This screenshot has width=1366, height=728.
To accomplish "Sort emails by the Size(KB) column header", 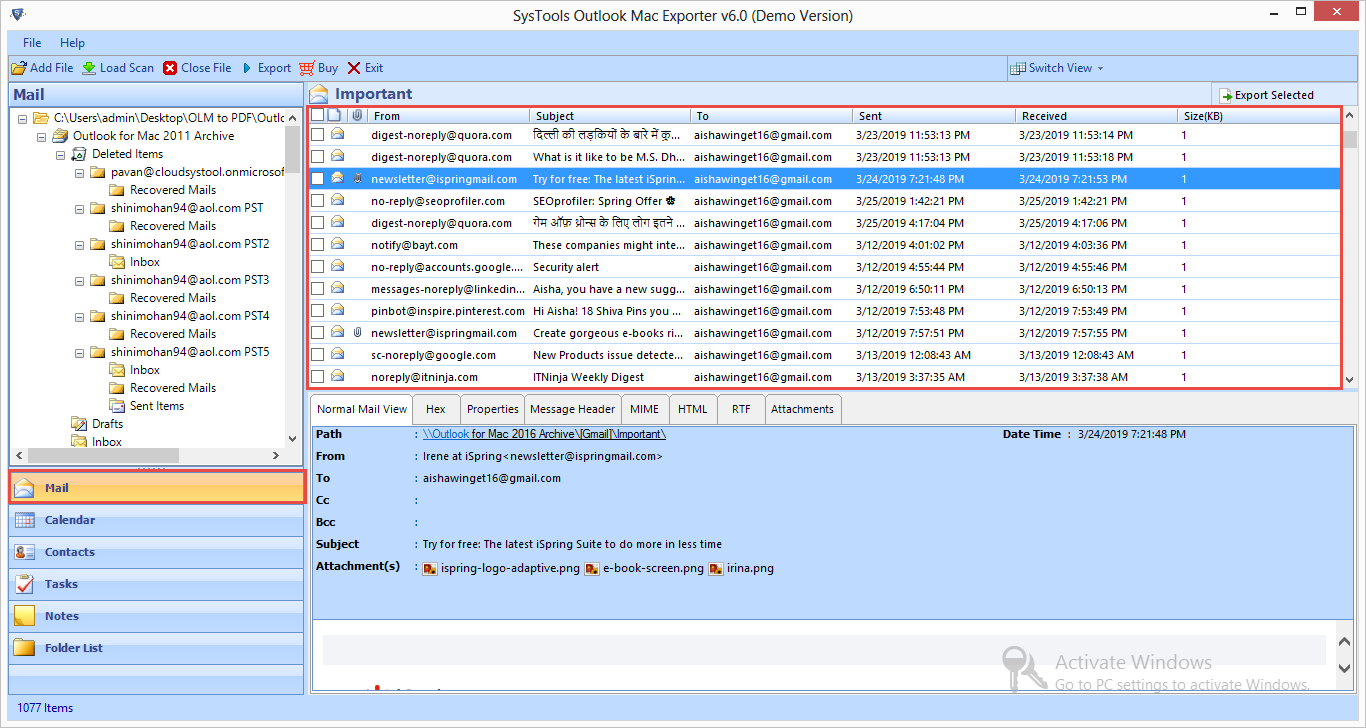I will pyautogui.click(x=1258, y=116).
